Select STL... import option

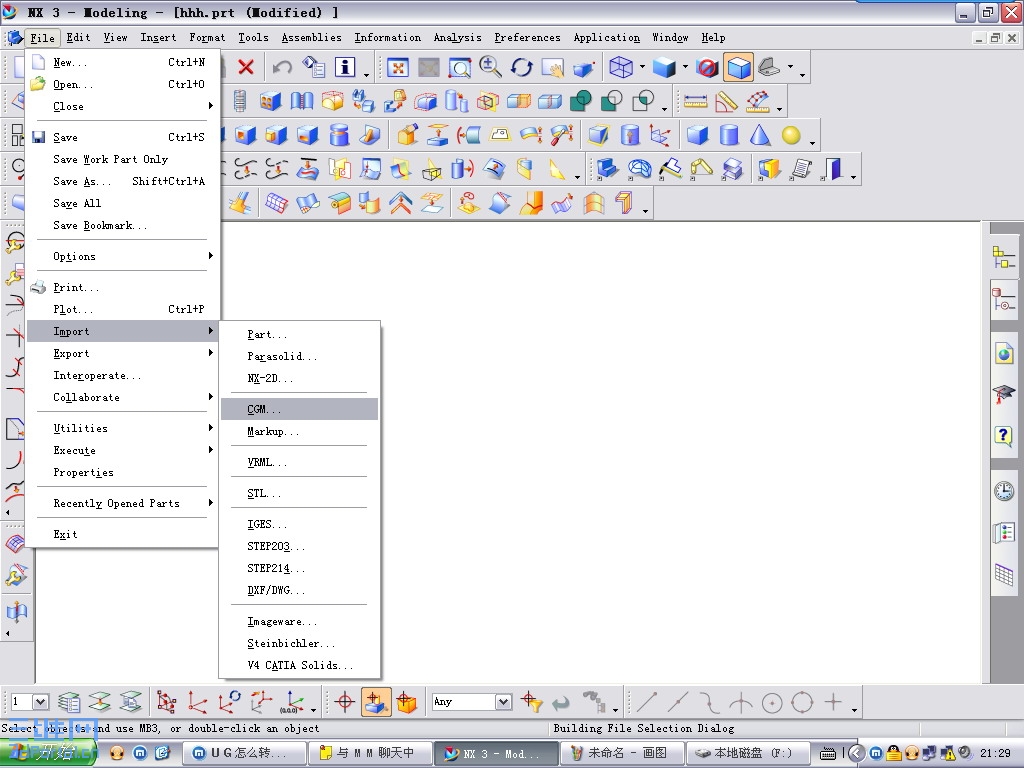pos(300,493)
